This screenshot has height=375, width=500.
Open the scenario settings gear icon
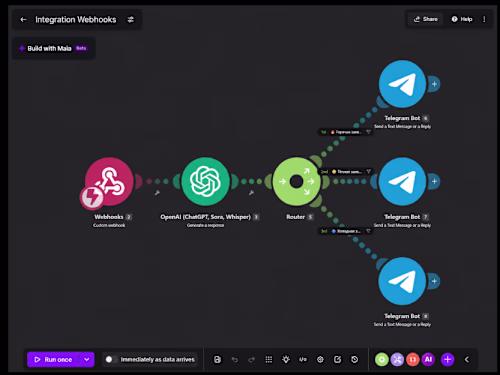click(x=320, y=359)
